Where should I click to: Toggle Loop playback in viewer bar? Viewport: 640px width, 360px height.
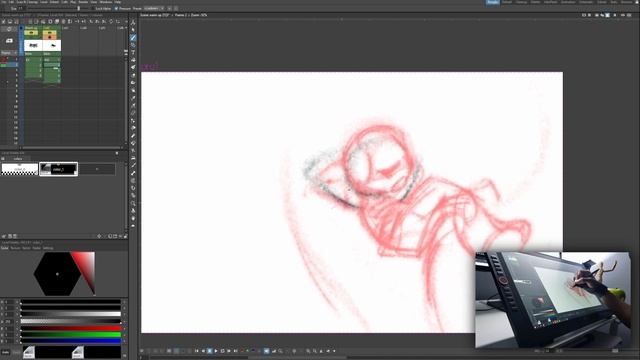point(222,351)
